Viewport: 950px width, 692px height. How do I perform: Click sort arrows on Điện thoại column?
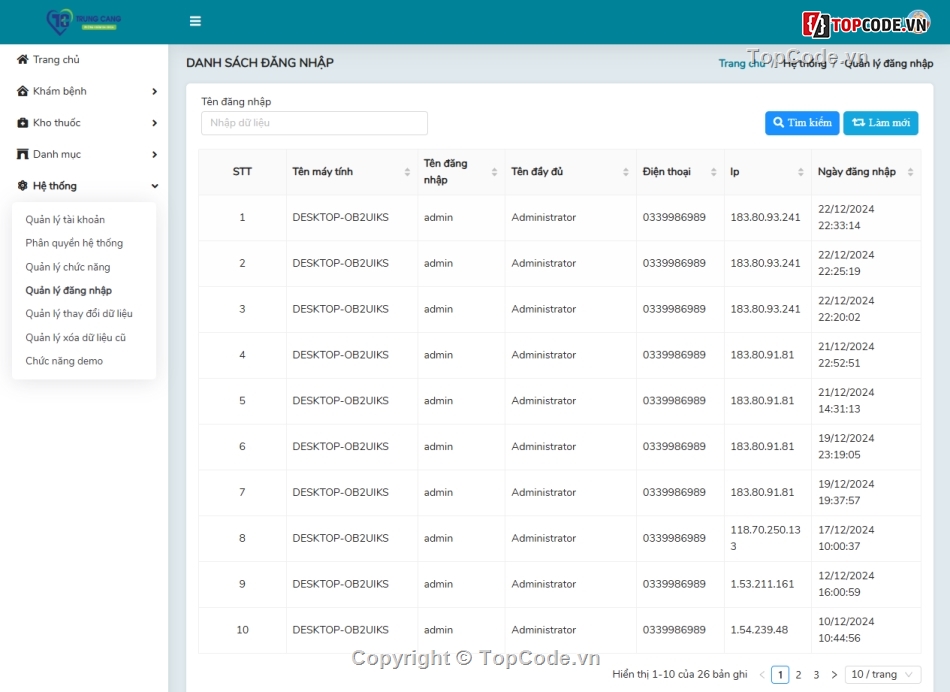pyautogui.click(x=714, y=172)
